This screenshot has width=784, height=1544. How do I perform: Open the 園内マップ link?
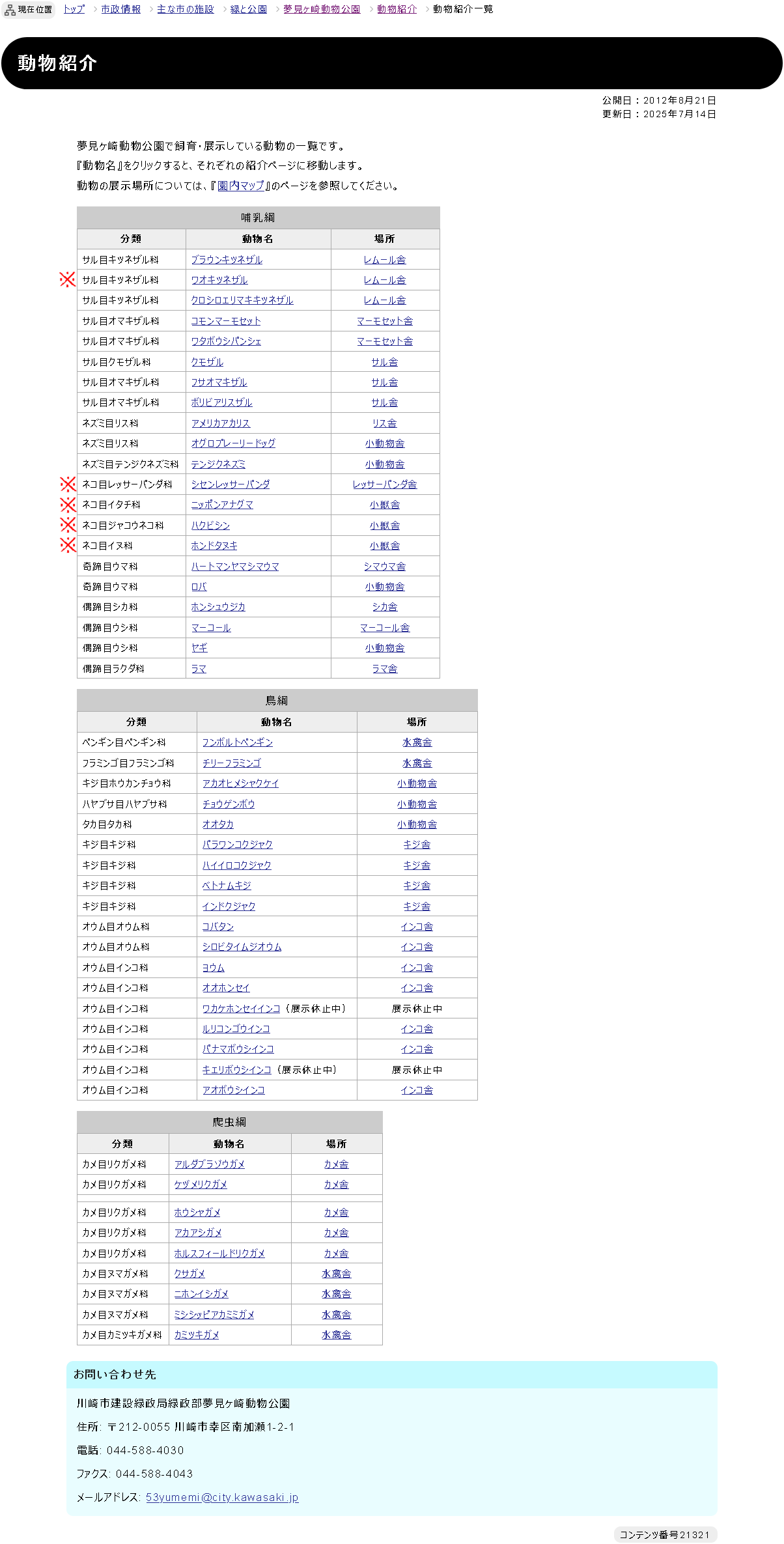point(241,186)
